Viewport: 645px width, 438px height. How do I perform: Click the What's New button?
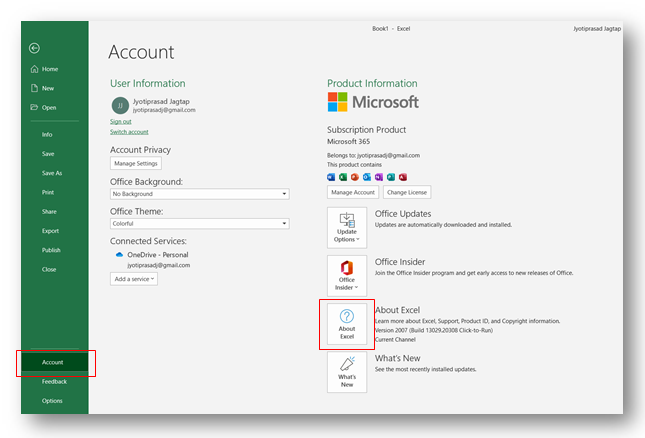pos(347,372)
